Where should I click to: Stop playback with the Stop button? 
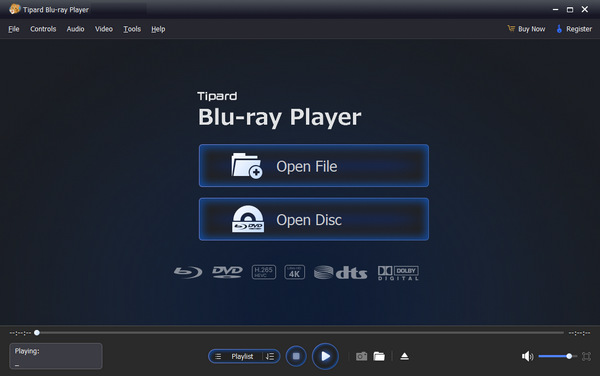[296, 356]
